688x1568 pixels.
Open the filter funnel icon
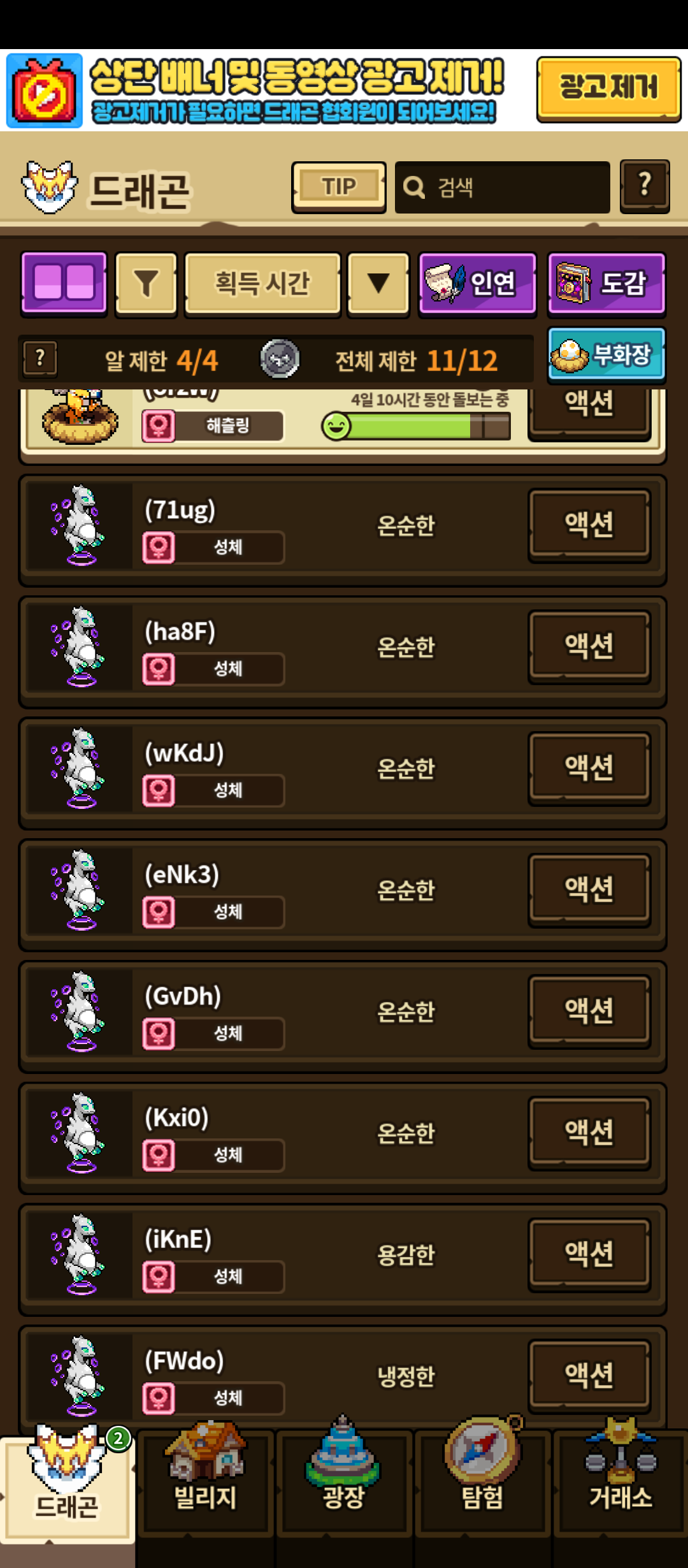(x=146, y=284)
